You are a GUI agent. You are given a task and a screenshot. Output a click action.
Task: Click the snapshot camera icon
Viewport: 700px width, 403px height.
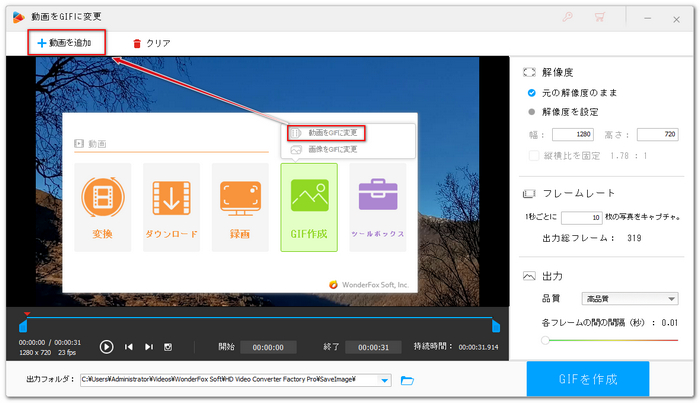[168, 347]
